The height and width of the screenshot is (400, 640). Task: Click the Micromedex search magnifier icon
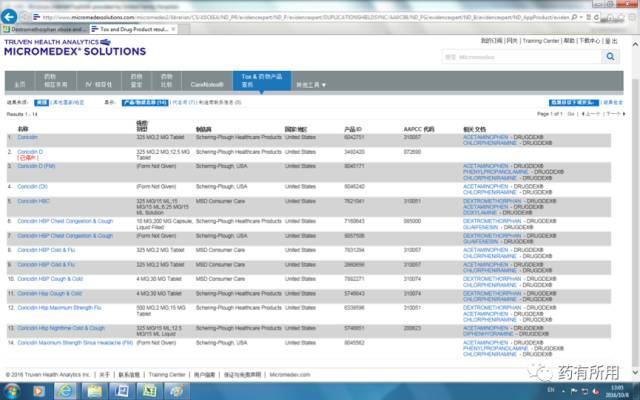[610, 57]
